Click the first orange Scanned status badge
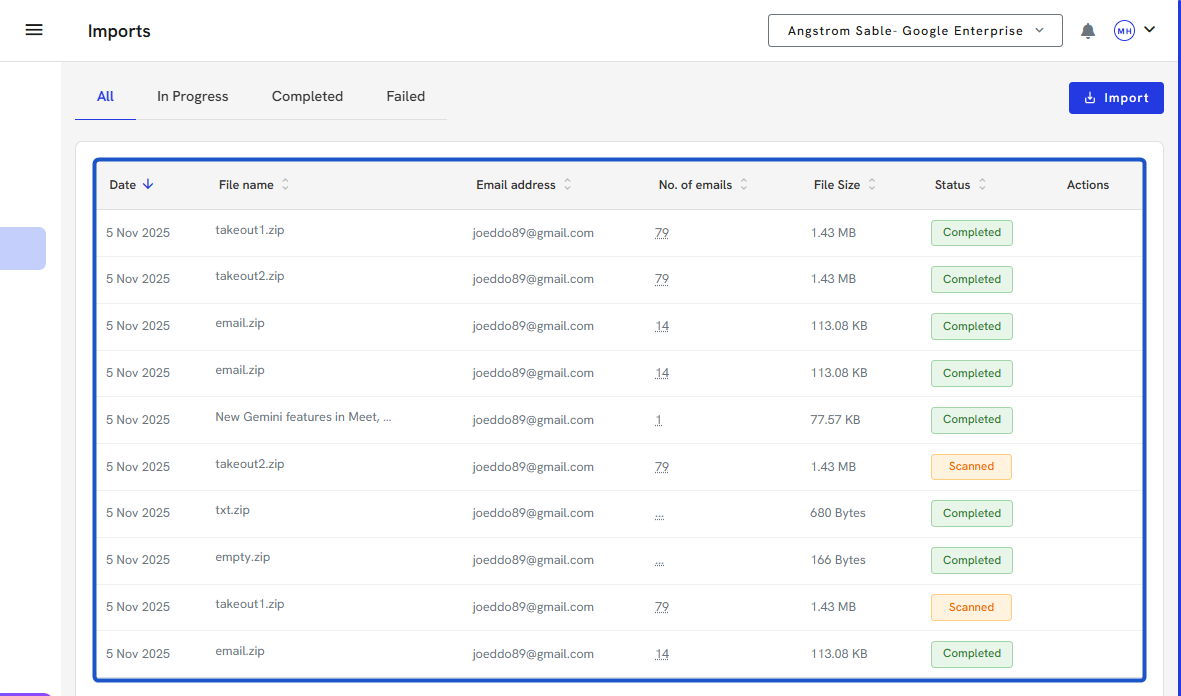The width and height of the screenshot is (1181, 696). pyautogui.click(x=971, y=466)
